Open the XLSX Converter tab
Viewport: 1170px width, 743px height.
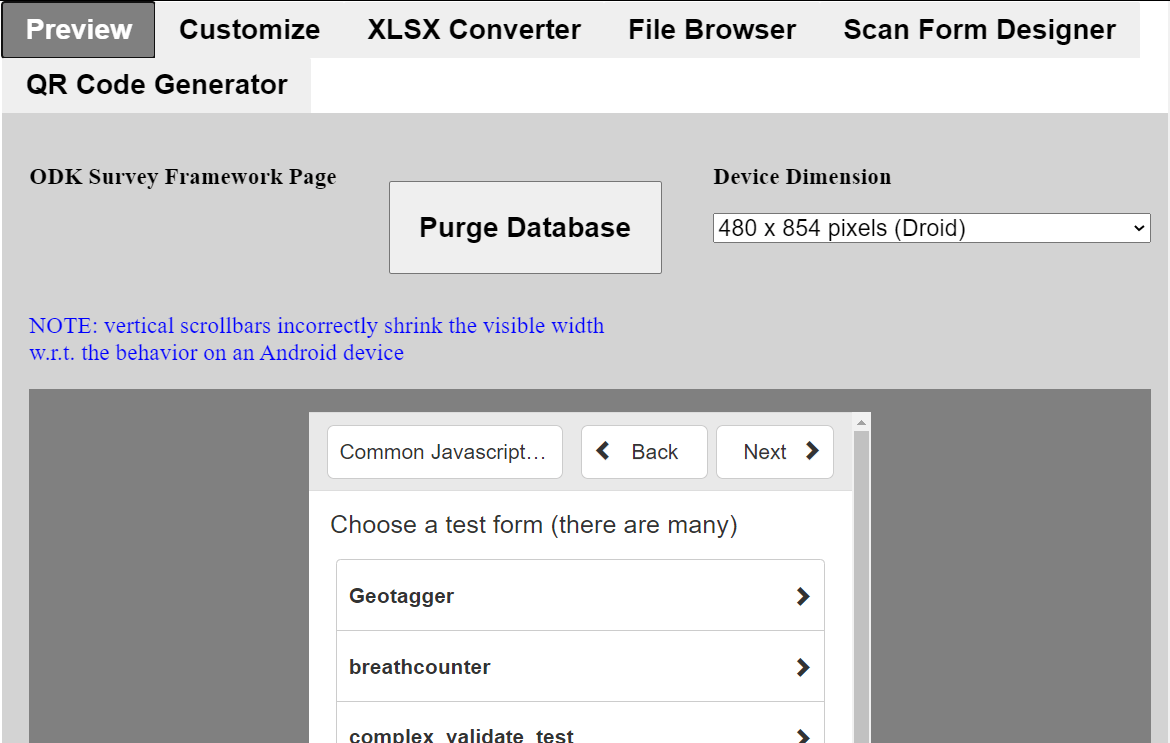pyautogui.click(x=474, y=30)
